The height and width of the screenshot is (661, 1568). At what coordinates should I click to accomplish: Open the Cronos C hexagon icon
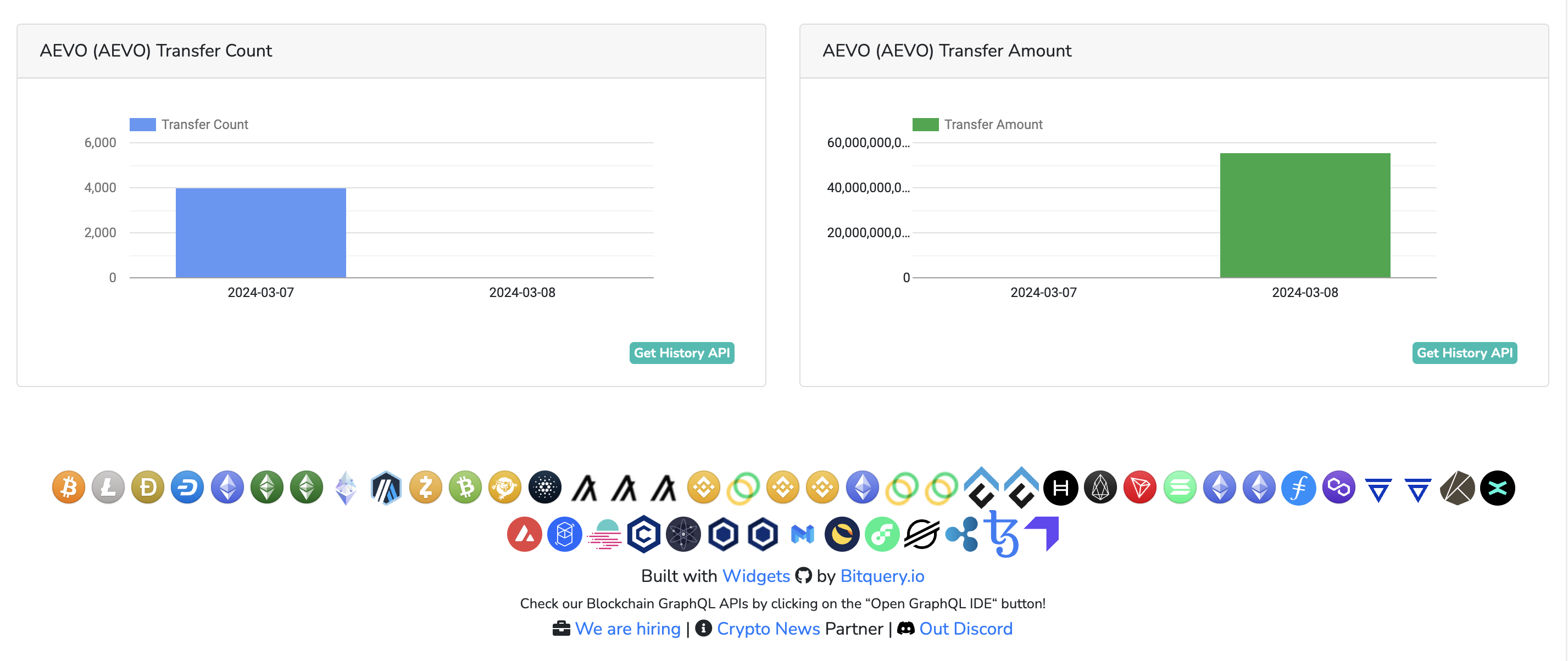pyautogui.click(x=644, y=535)
